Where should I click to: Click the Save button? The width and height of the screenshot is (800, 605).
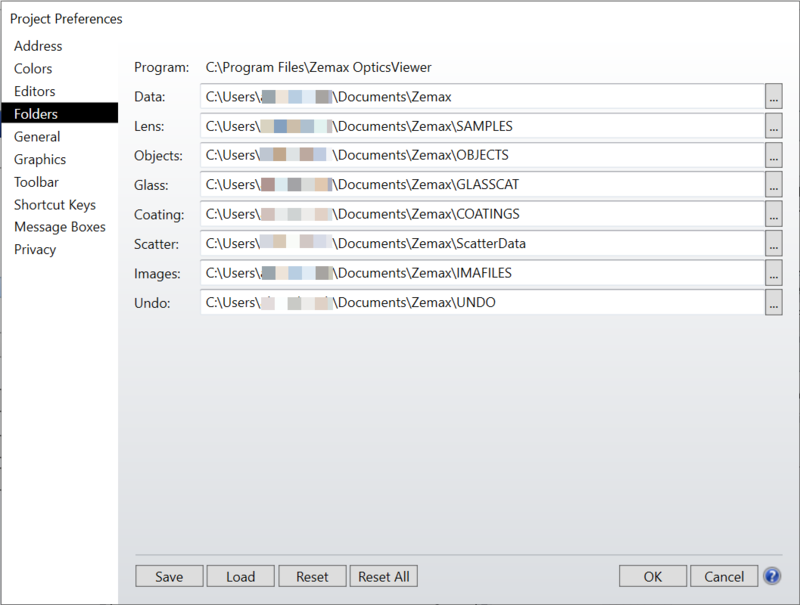tap(169, 576)
